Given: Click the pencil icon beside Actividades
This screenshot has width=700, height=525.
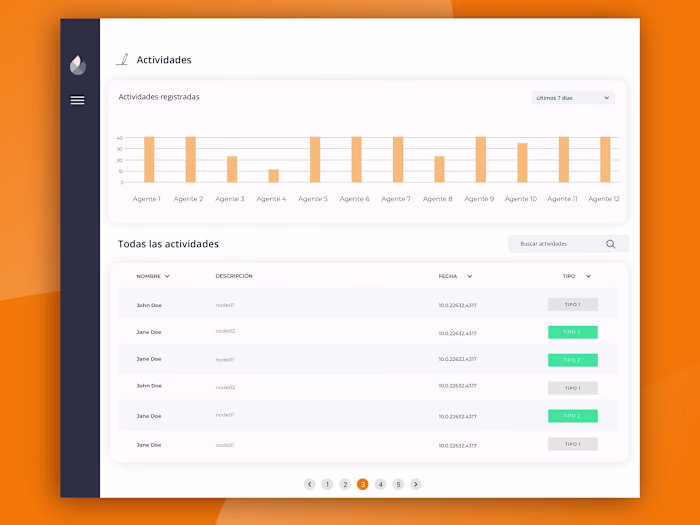Looking at the screenshot, I should 123,59.
